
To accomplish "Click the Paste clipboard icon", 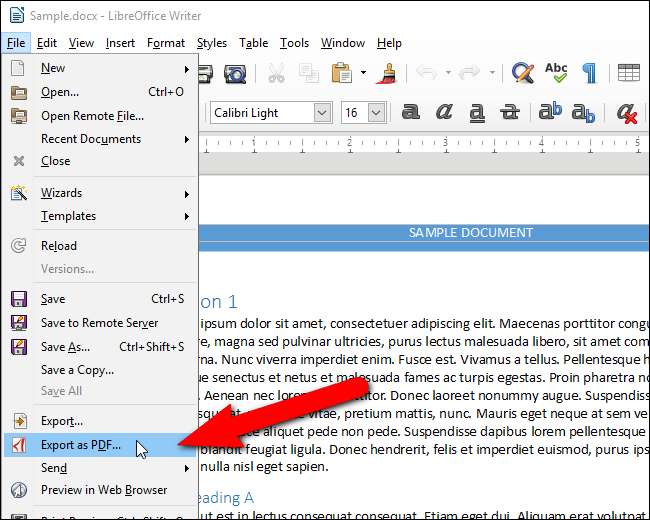I will [341, 73].
